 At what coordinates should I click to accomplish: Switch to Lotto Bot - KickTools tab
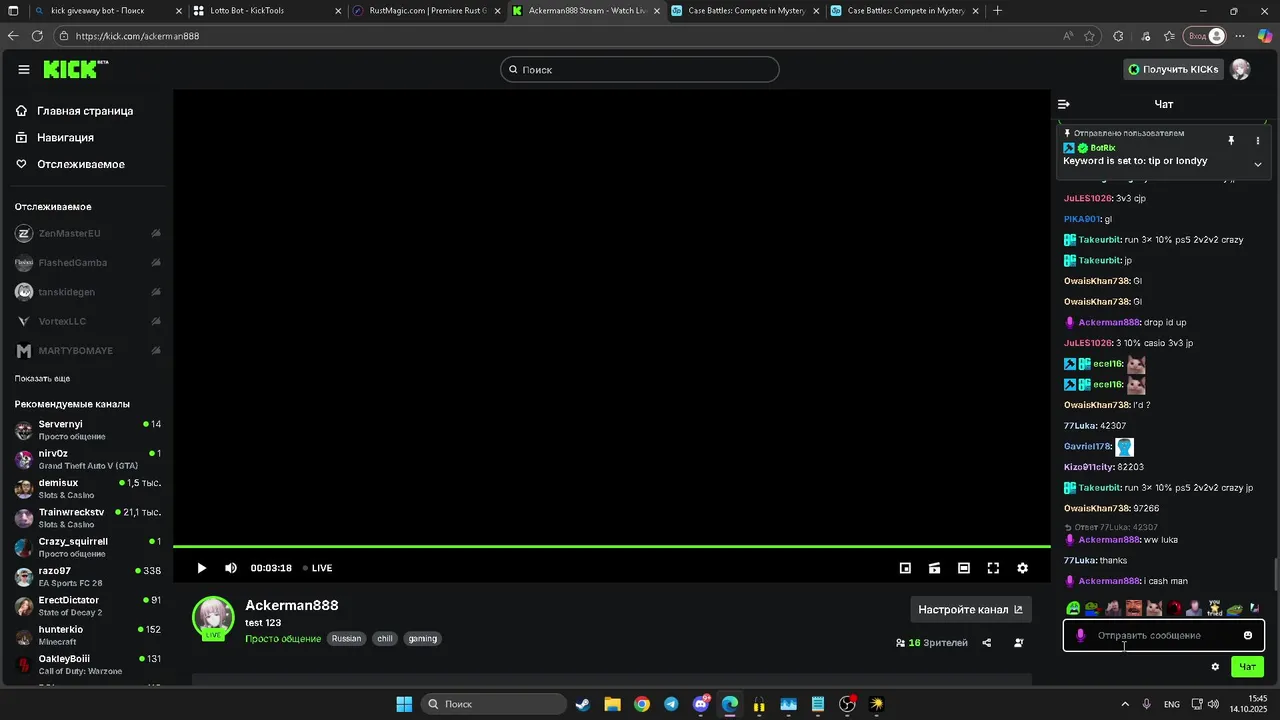point(266,11)
